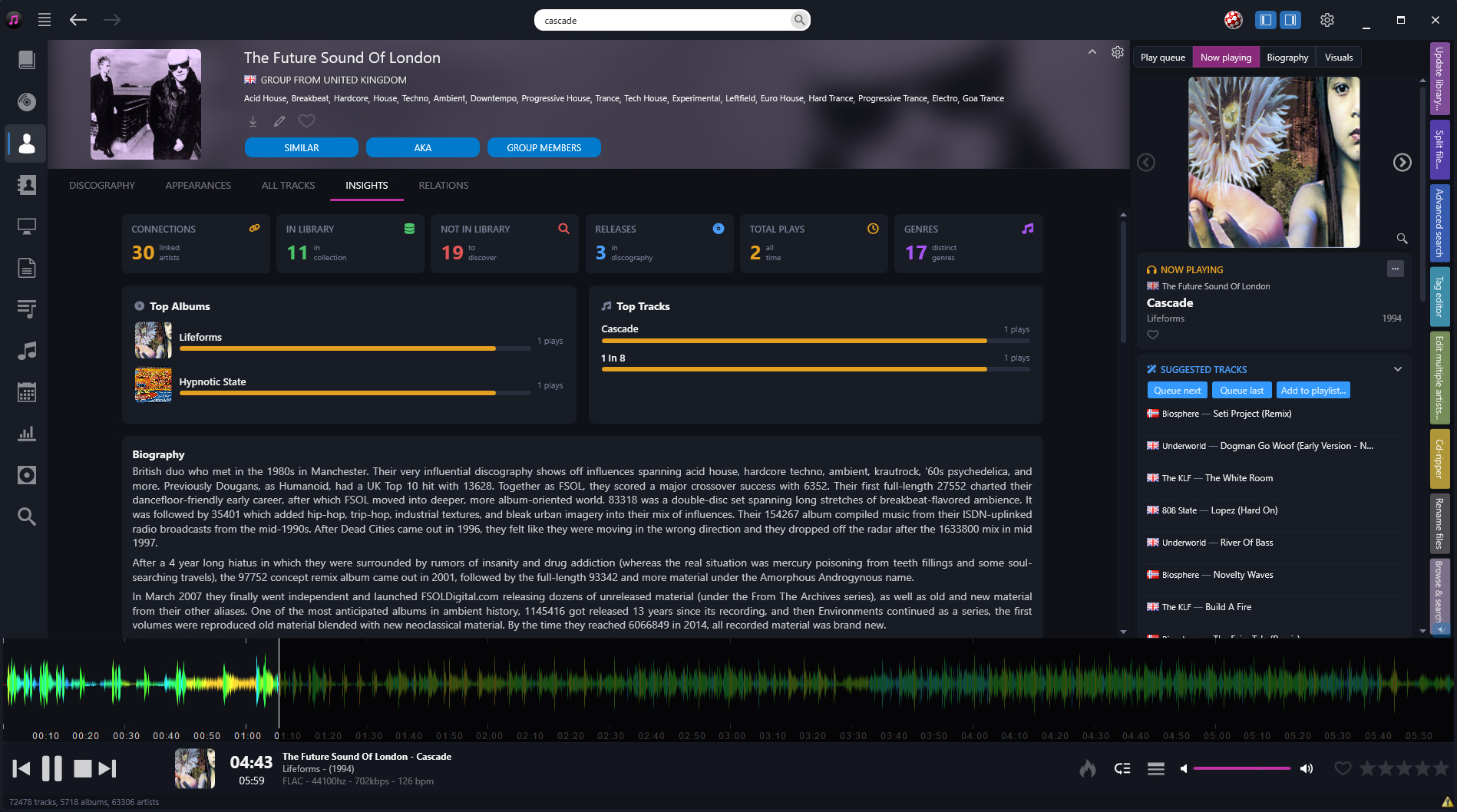The height and width of the screenshot is (812, 1457).
Task: Open the monitor icon in the sidebar
Action: coord(27,226)
